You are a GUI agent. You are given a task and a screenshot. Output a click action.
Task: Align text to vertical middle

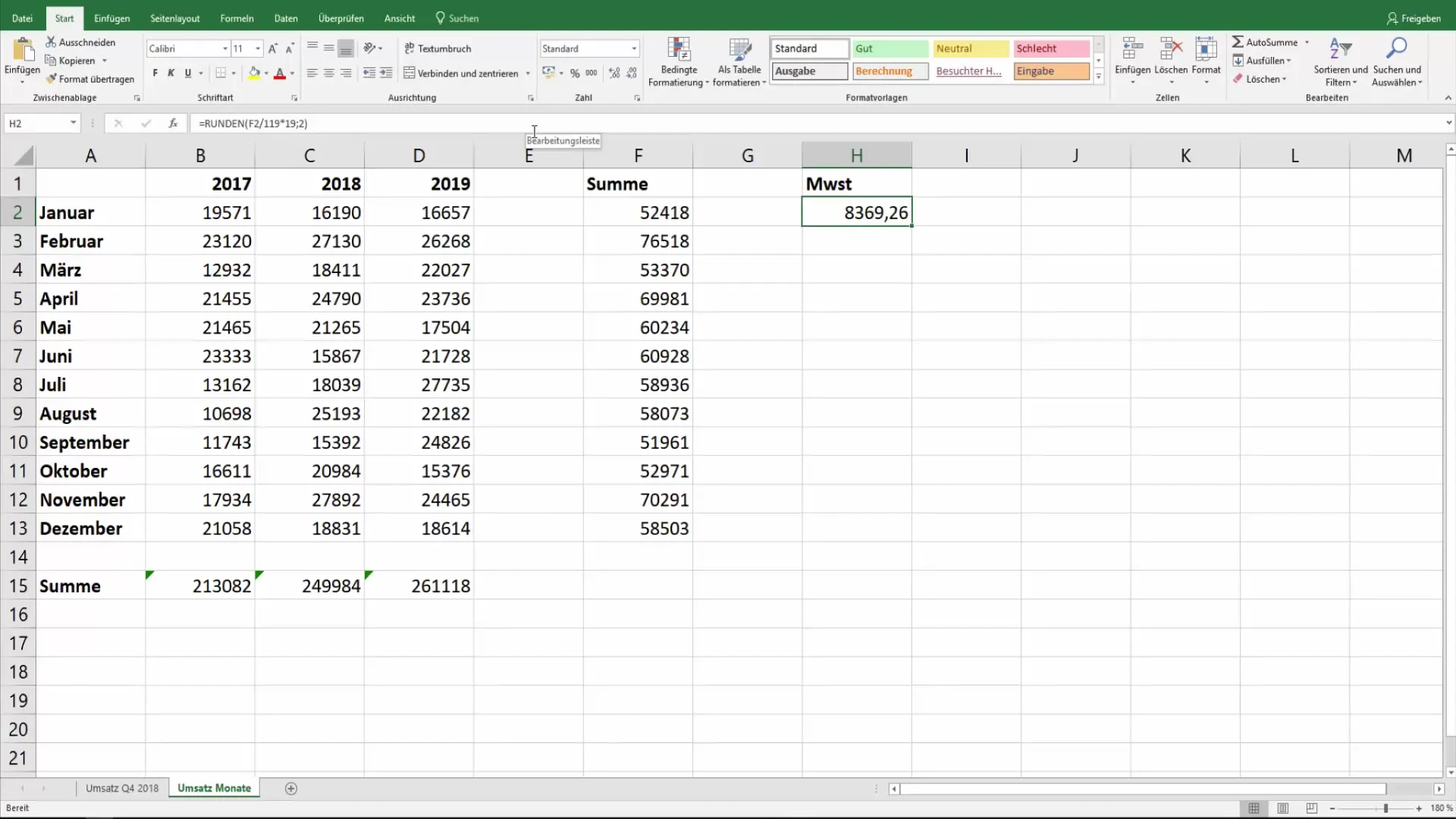click(x=329, y=48)
